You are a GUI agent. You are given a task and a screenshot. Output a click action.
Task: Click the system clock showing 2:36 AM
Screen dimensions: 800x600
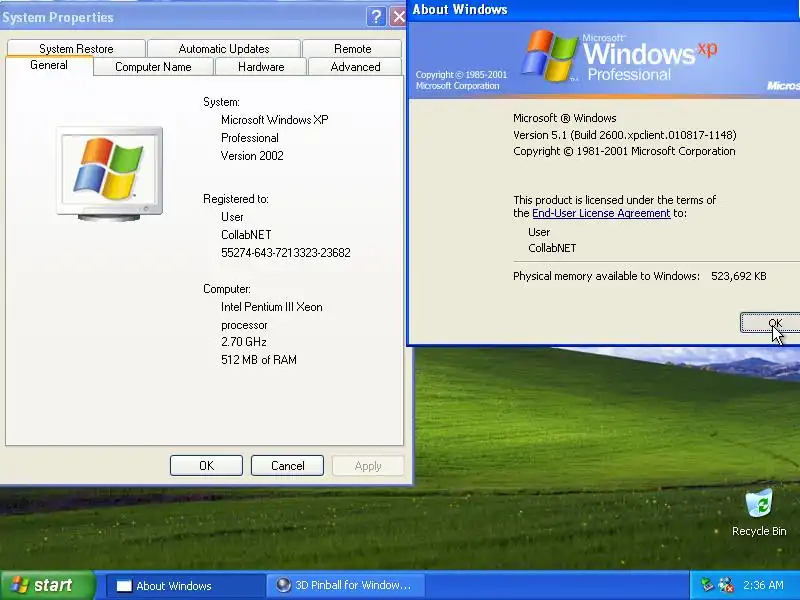click(x=763, y=585)
